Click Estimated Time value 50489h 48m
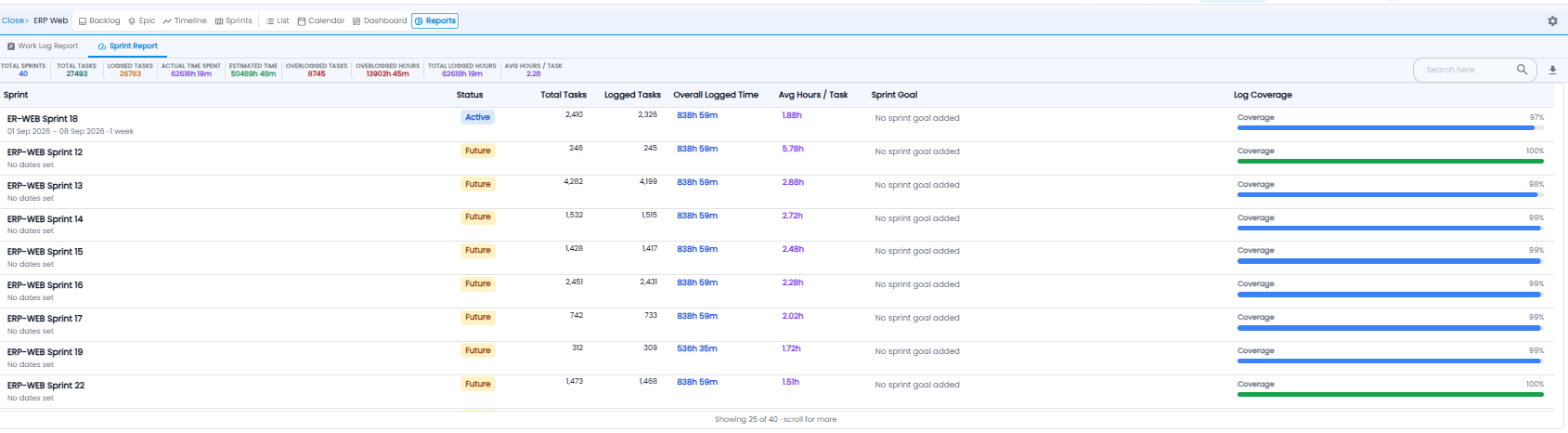This screenshot has height=433, width=1568. pos(253,73)
